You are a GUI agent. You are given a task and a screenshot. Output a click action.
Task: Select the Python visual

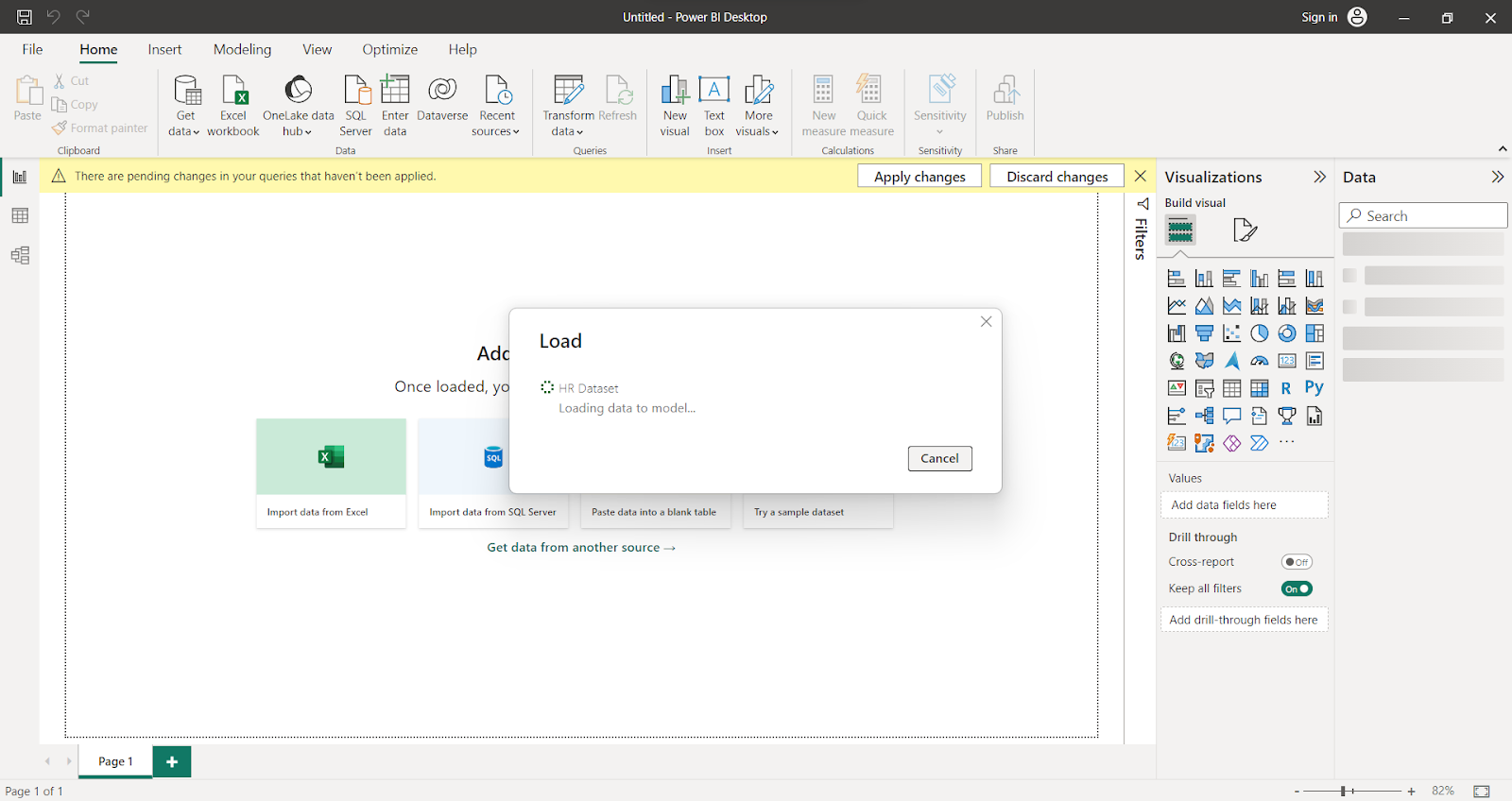[x=1314, y=388]
